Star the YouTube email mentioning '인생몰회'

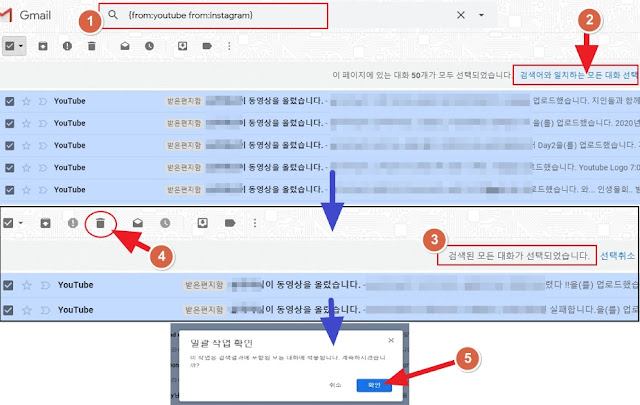[26, 190]
